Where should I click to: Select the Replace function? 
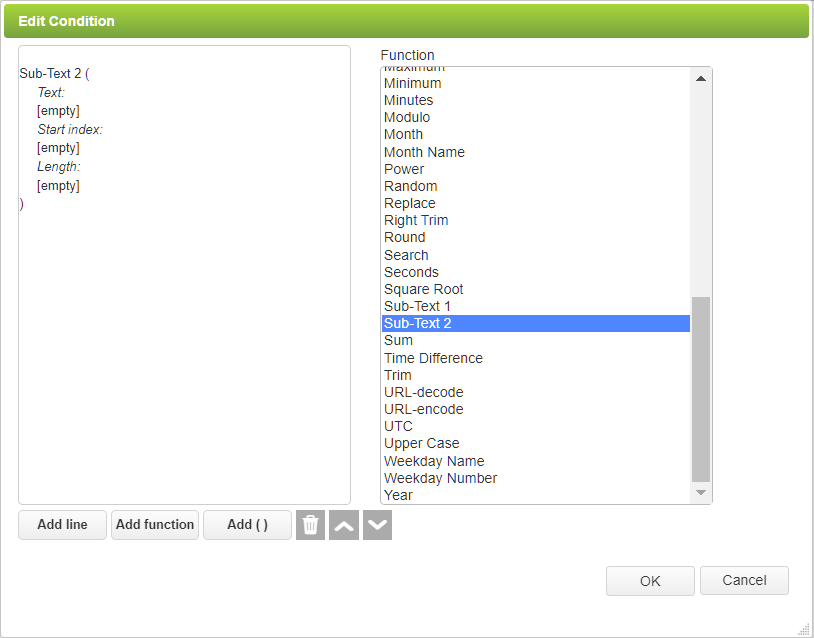536,203
